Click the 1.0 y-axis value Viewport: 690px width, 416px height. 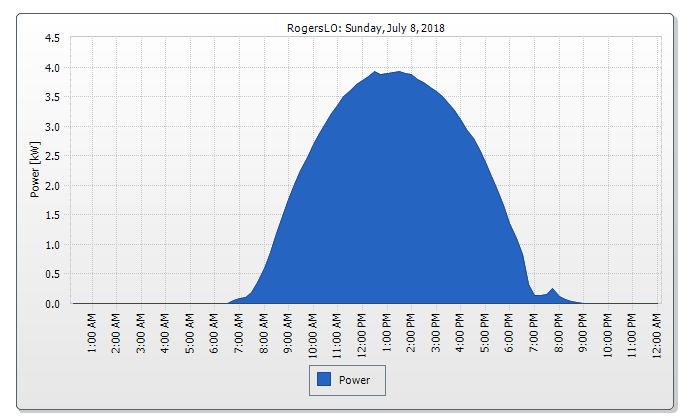pyautogui.click(x=52, y=245)
